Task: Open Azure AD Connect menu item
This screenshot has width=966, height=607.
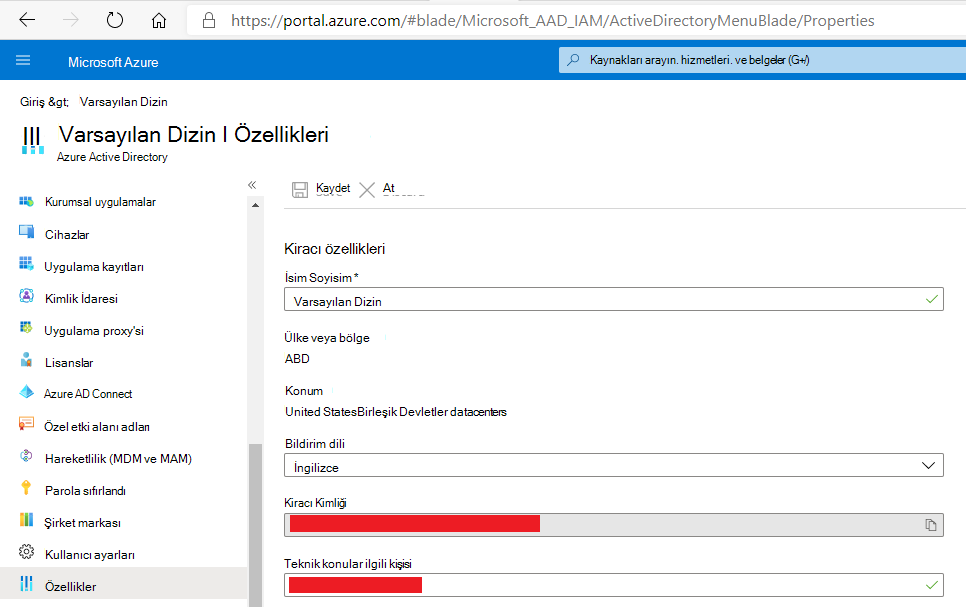Action: coord(87,394)
